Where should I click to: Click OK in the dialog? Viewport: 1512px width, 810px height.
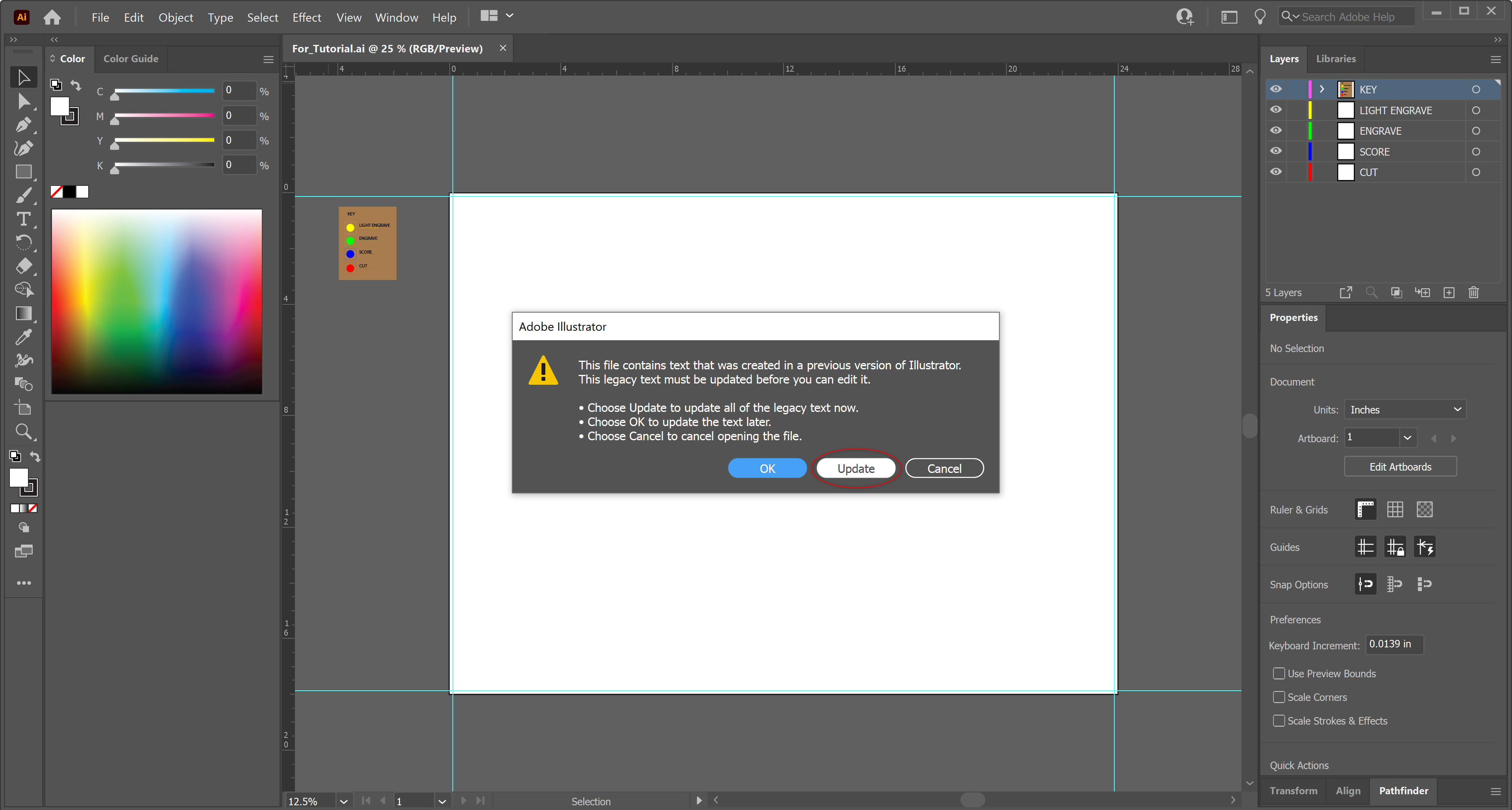pyautogui.click(x=767, y=468)
